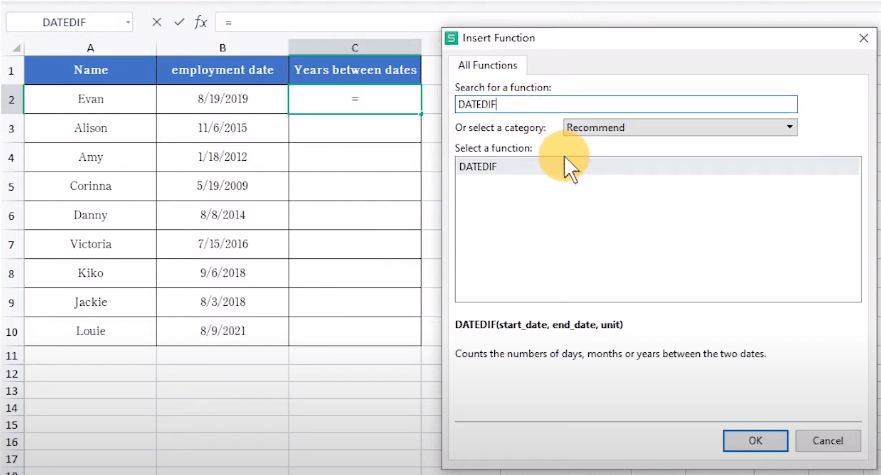Select the cell containing Danny
881x475 pixels.
point(90,215)
